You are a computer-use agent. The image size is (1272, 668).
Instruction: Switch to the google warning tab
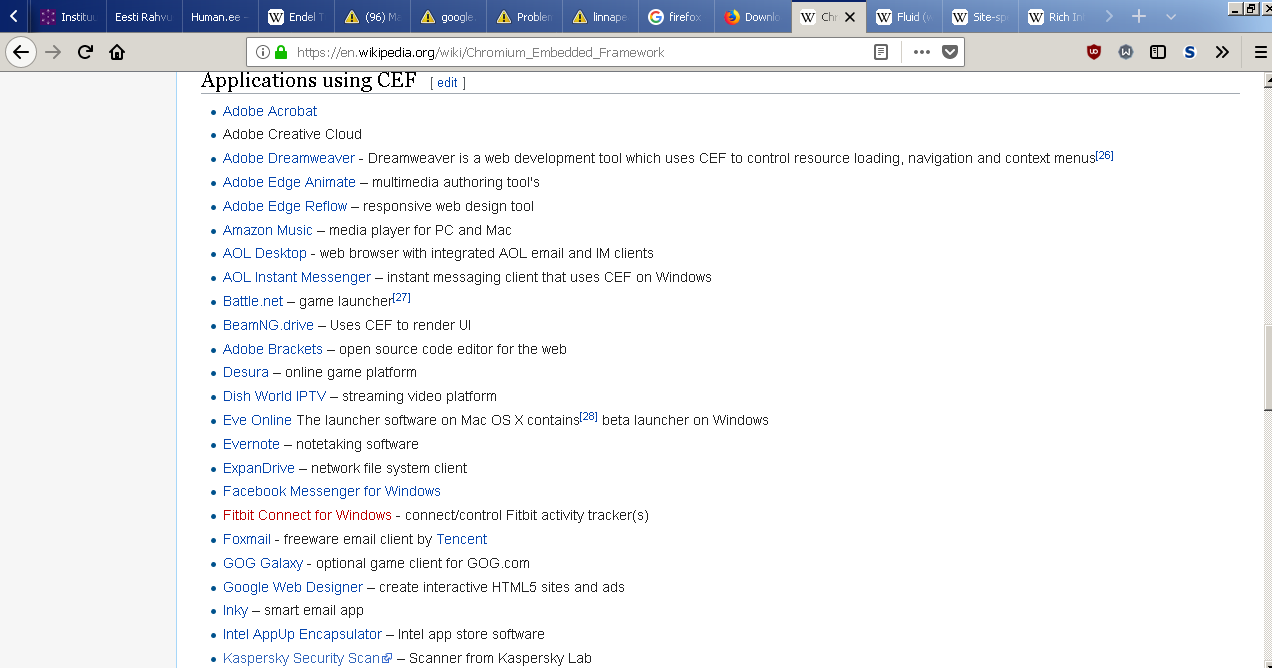point(448,17)
